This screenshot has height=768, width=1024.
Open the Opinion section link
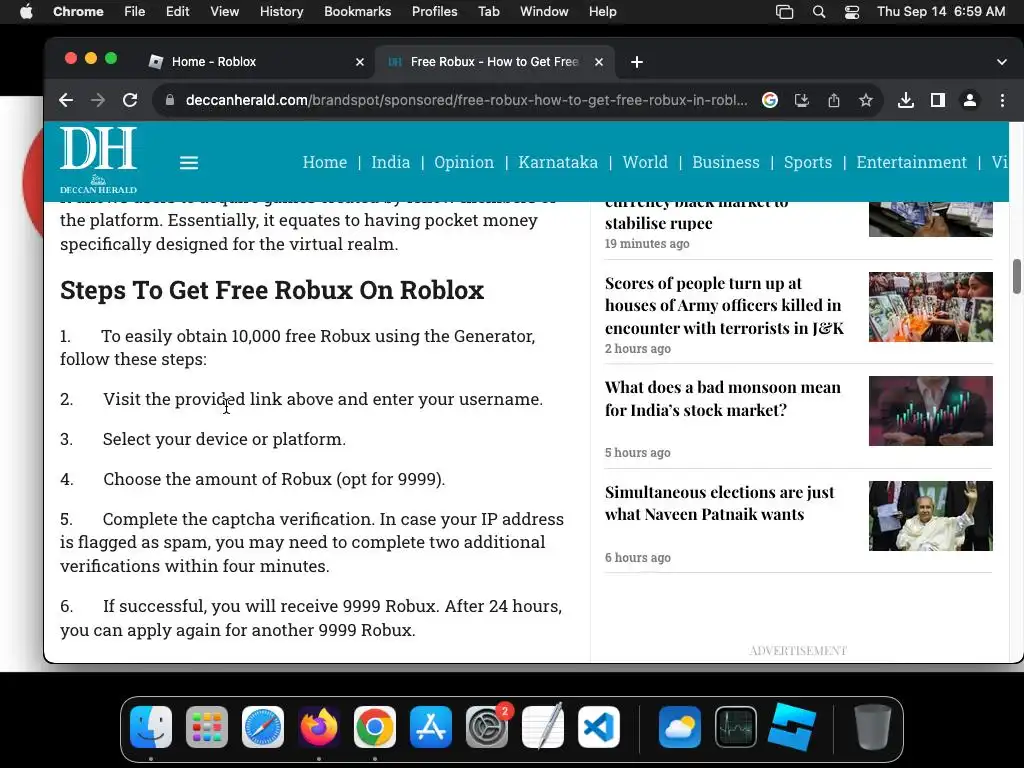[464, 162]
